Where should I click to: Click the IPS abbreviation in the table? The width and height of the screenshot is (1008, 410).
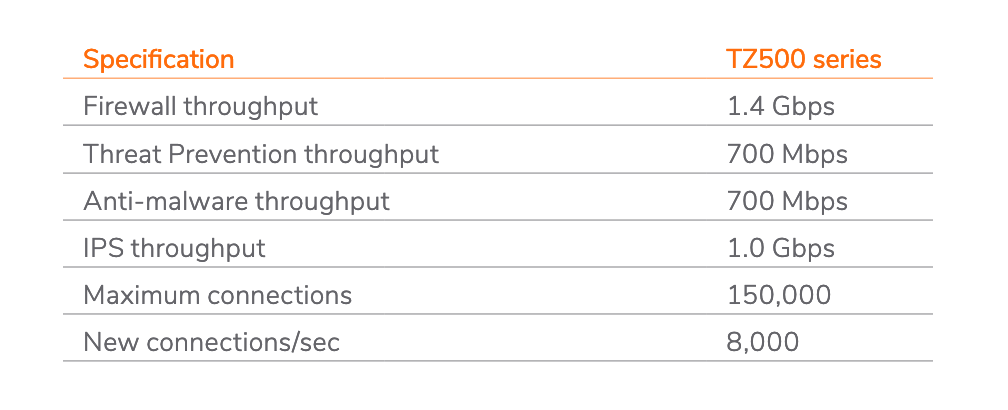tap(101, 248)
